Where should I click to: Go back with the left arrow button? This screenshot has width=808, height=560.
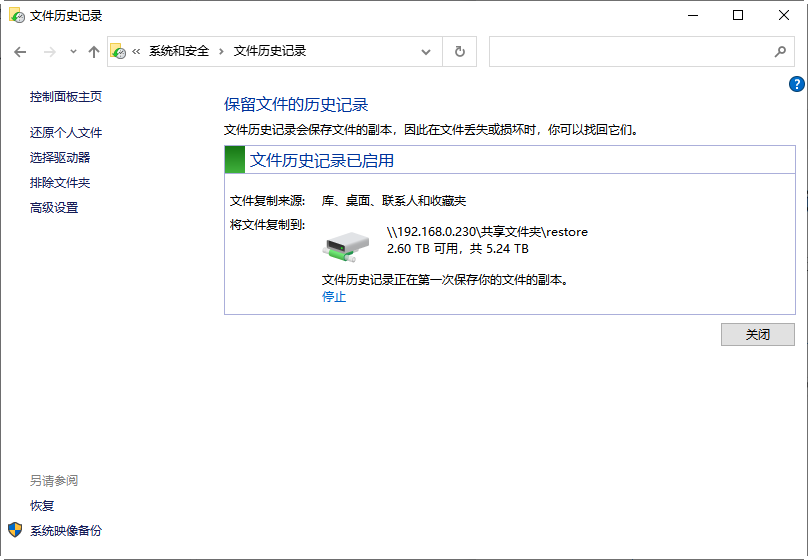click(x=20, y=52)
